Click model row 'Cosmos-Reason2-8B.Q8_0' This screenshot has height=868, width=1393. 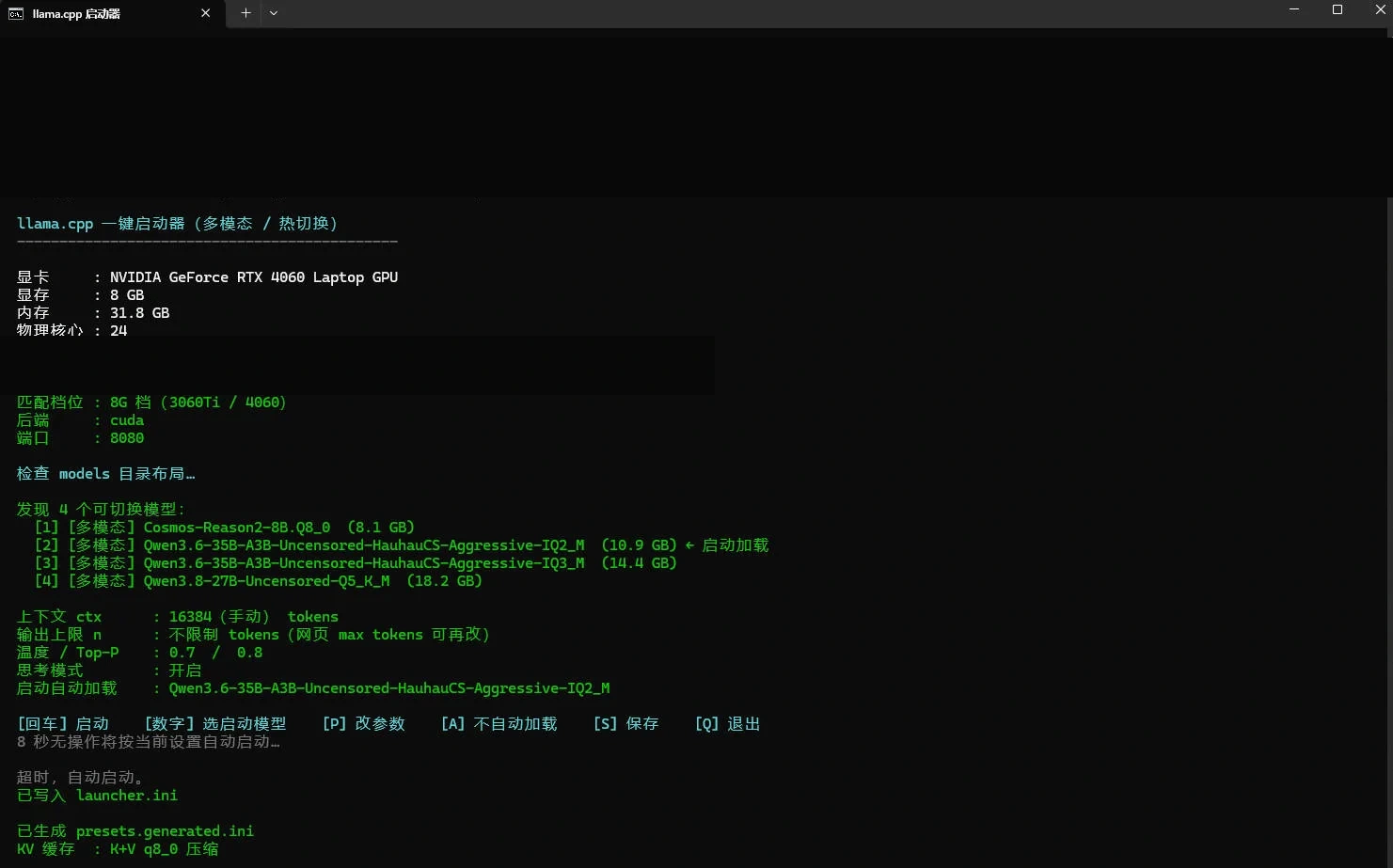[225, 528]
